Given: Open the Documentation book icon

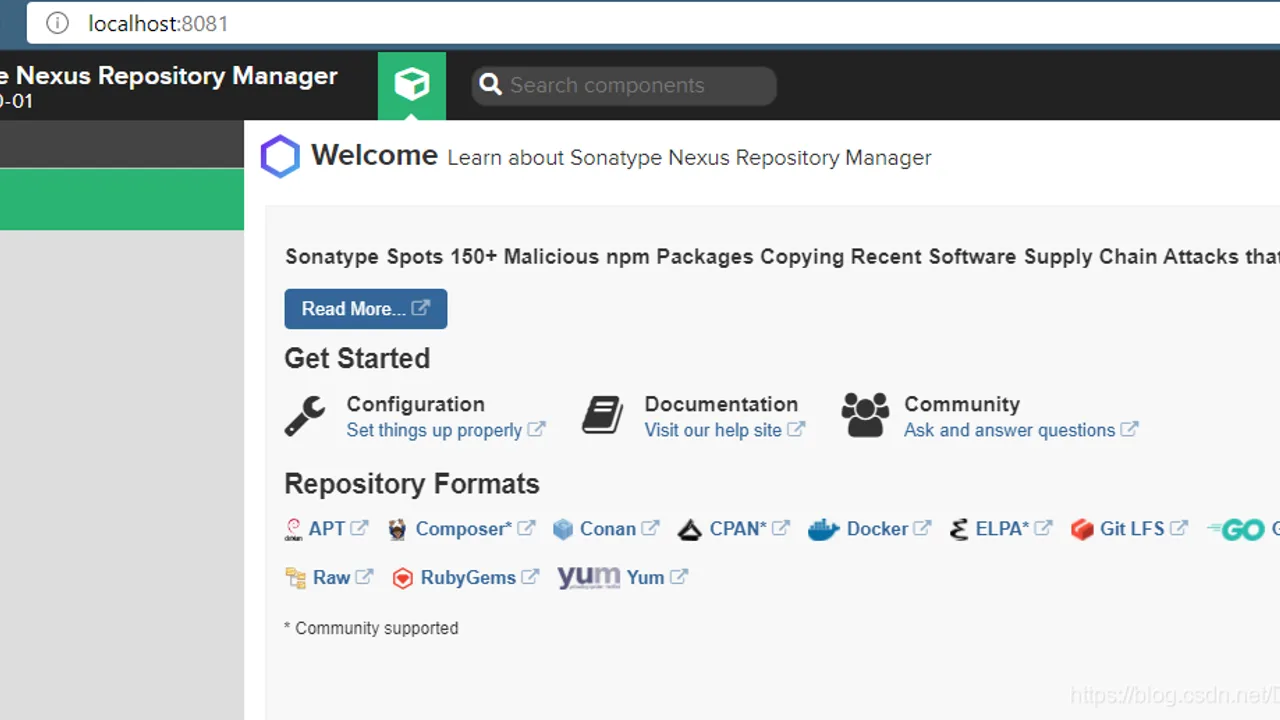Looking at the screenshot, I should tap(603, 415).
